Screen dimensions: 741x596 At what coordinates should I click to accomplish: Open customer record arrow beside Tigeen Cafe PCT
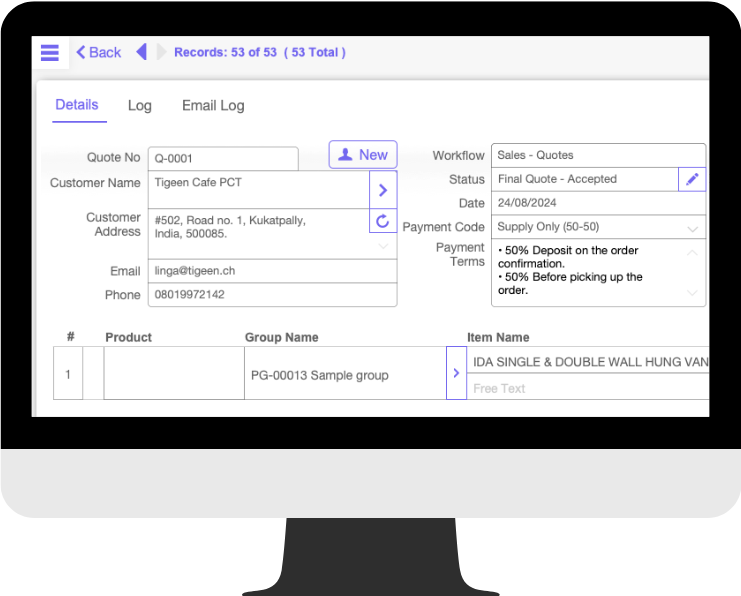(x=383, y=190)
